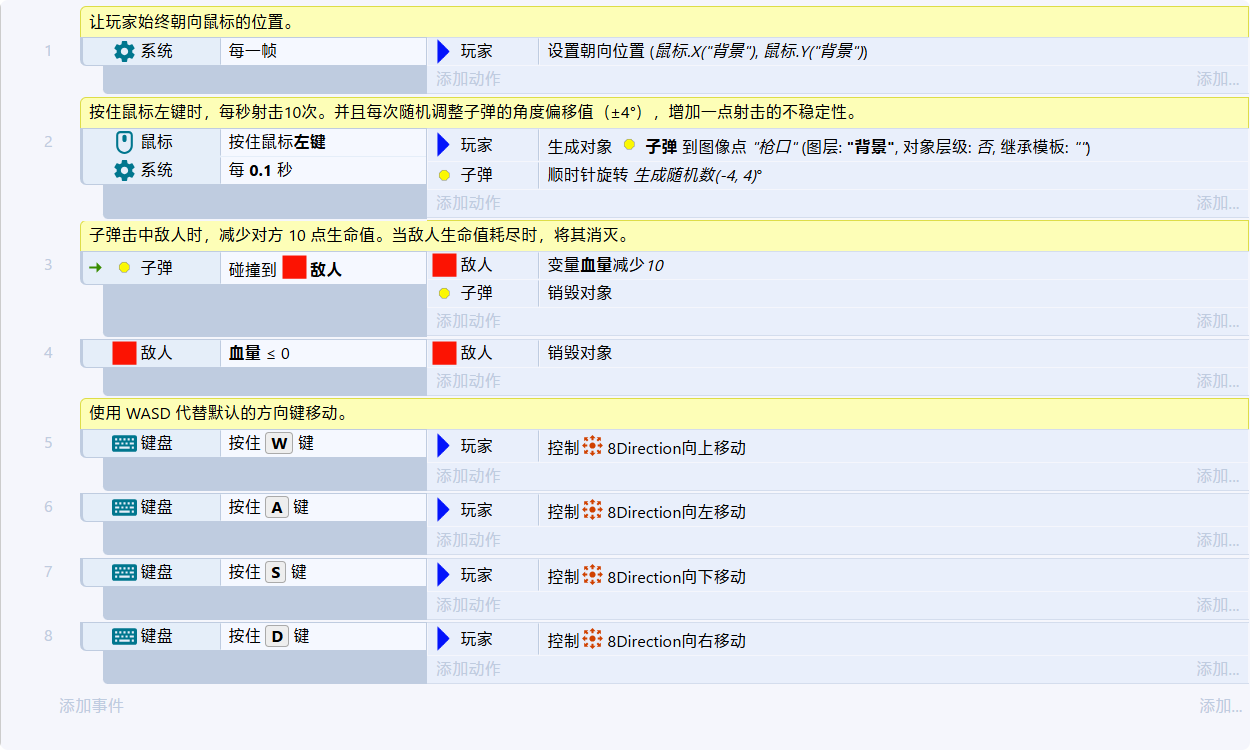1250x750 pixels.
Task: Click the 变量血量减少10 action text
Action: (x=606, y=265)
